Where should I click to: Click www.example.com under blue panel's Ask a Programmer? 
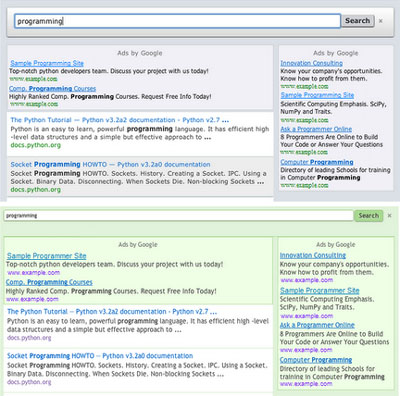pos(304,152)
